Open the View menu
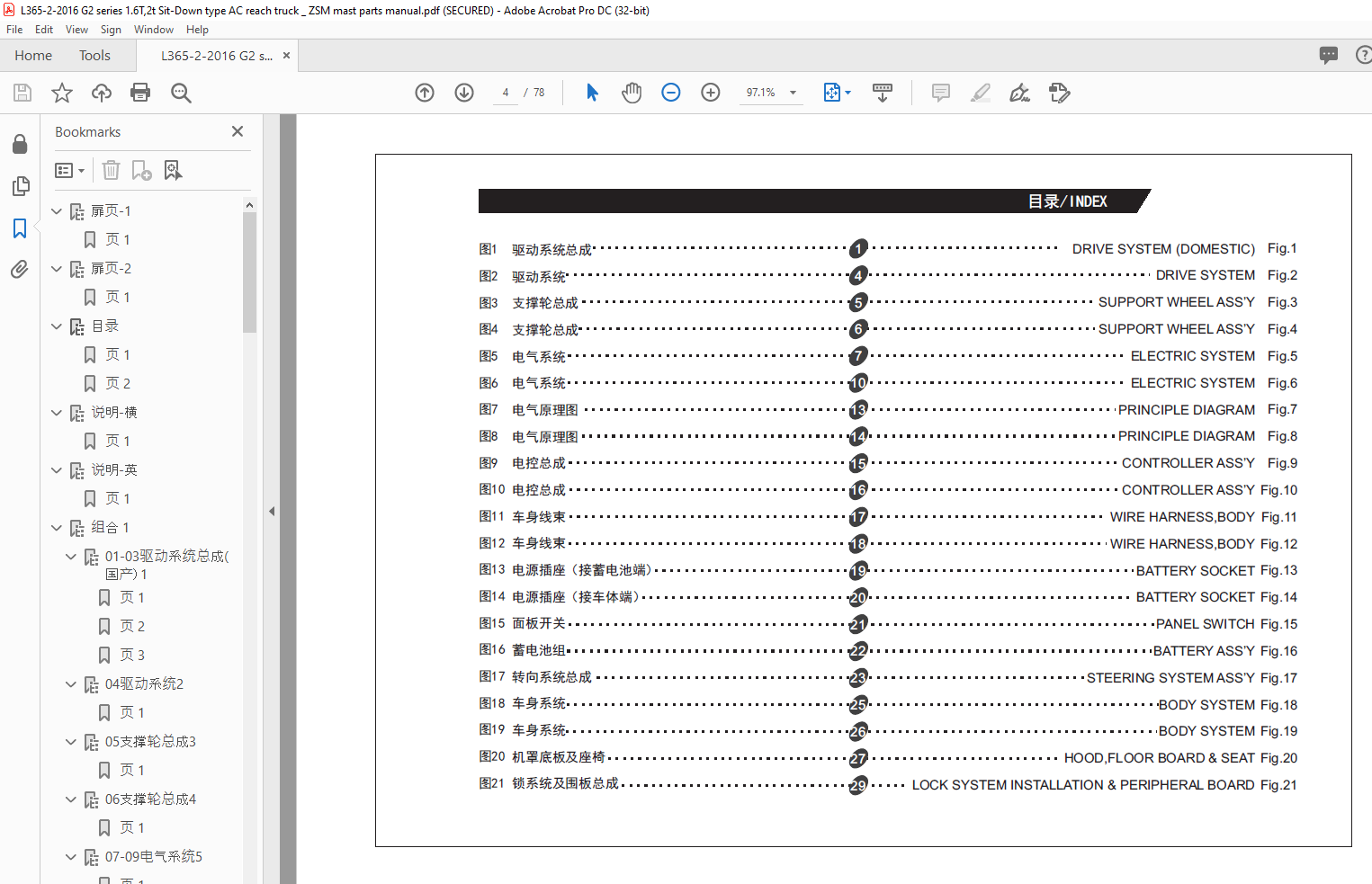Image resolution: width=1372 pixels, height=884 pixels. pos(76,30)
